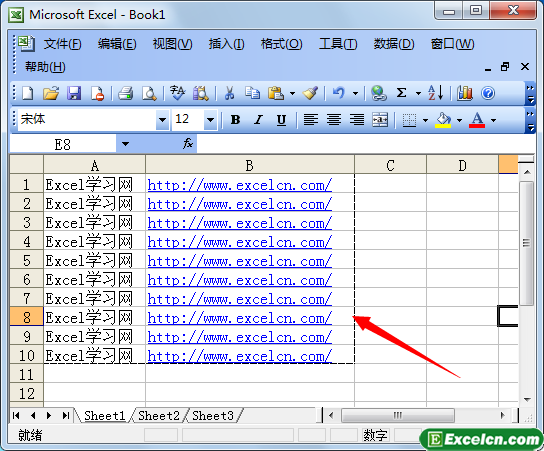This screenshot has width=544, height=451.
Task: Click the Permission icon in toolbar
Action: (x=97, y=93)
